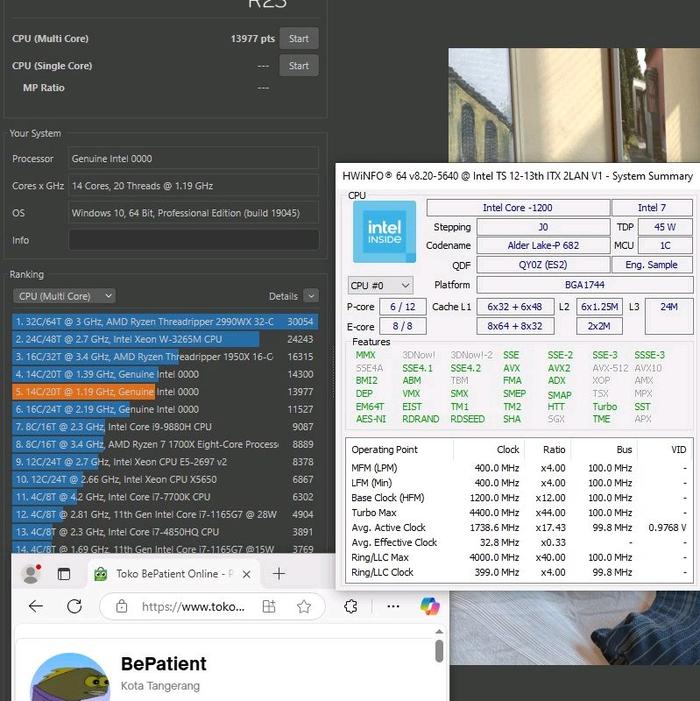The width and height of the screenshot is (700, 701).
Task: Click the browser back arrow
Action: pyautogui.click(x=36, y=607)
